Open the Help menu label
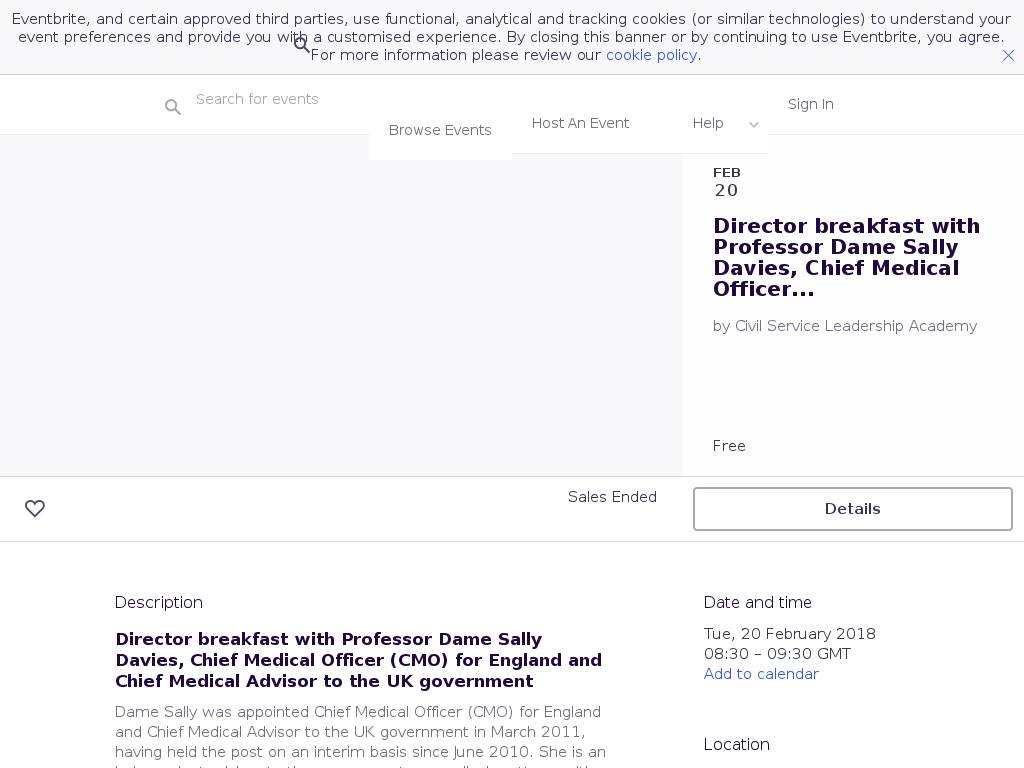The height and width of the screenshot is (768, 1024). (708, 123)
